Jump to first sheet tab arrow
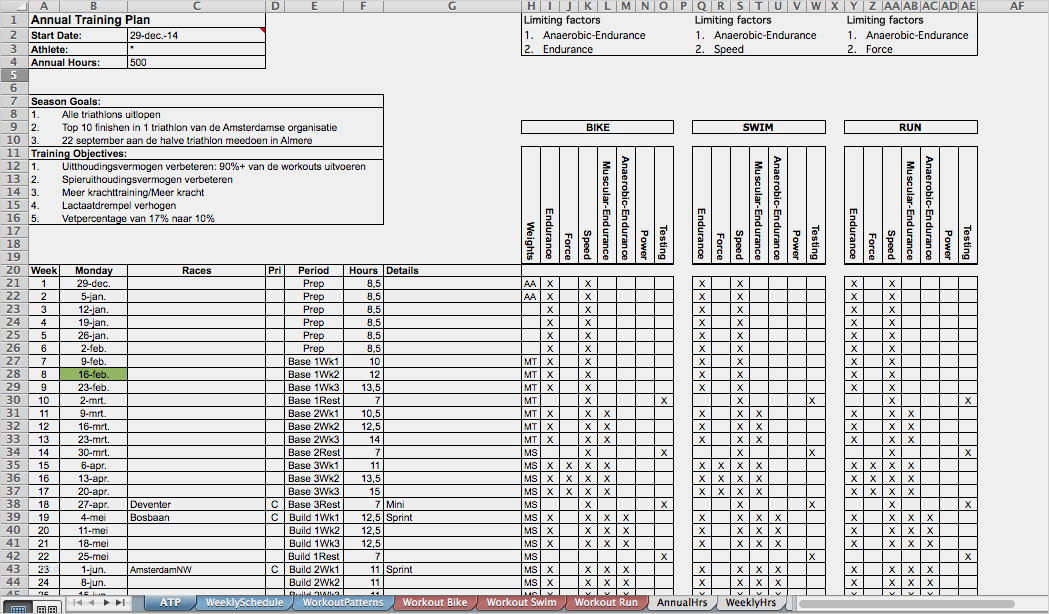Screen dimensions: 1049x614 click(78, 603)
